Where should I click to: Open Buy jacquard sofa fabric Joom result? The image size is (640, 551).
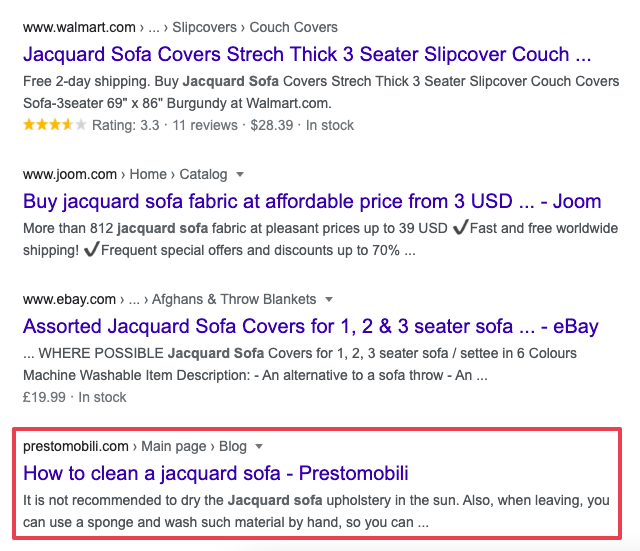click(312, 201)
